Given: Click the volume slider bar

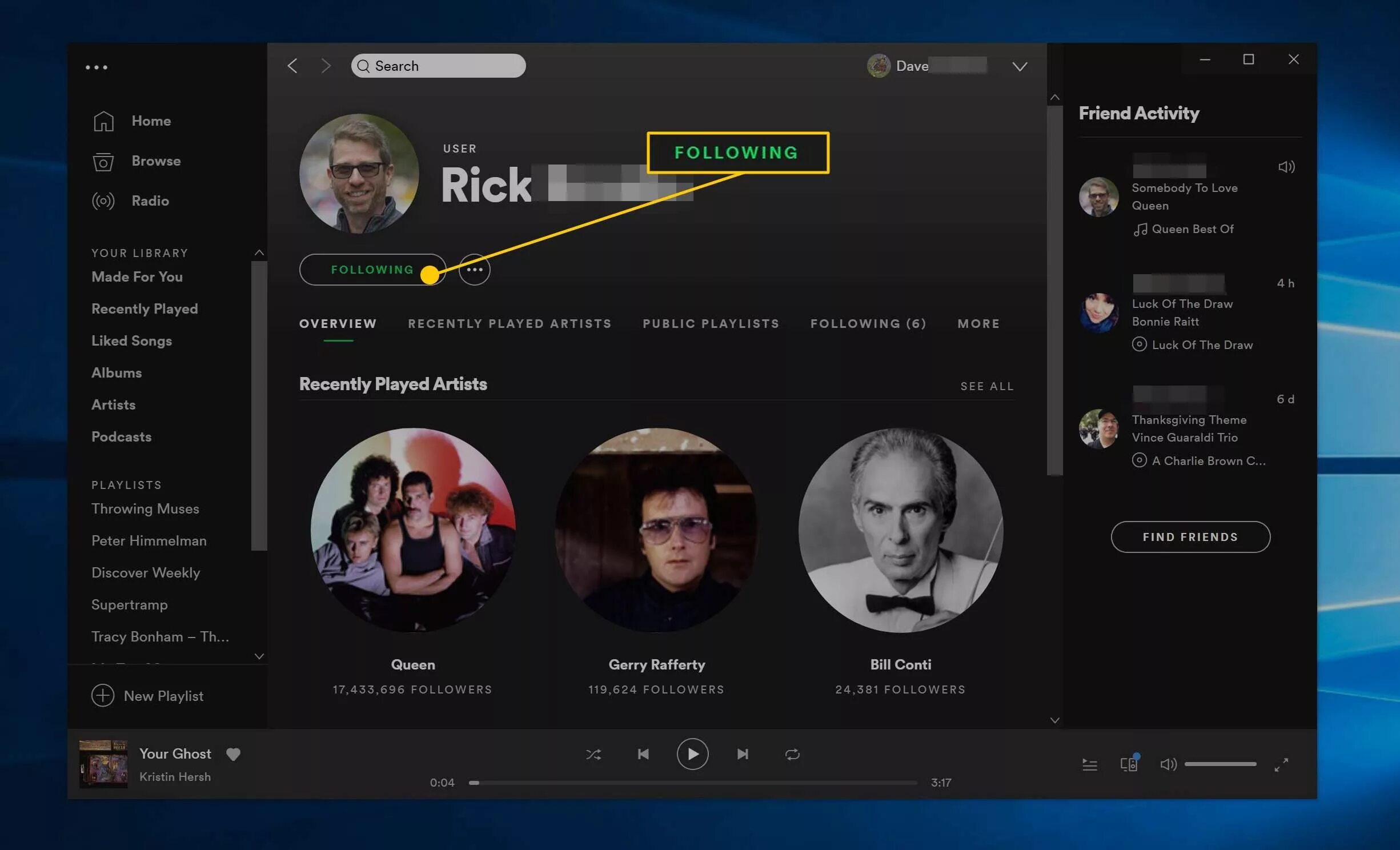Looking at the screenshot, I should (x=1220, y=764).
